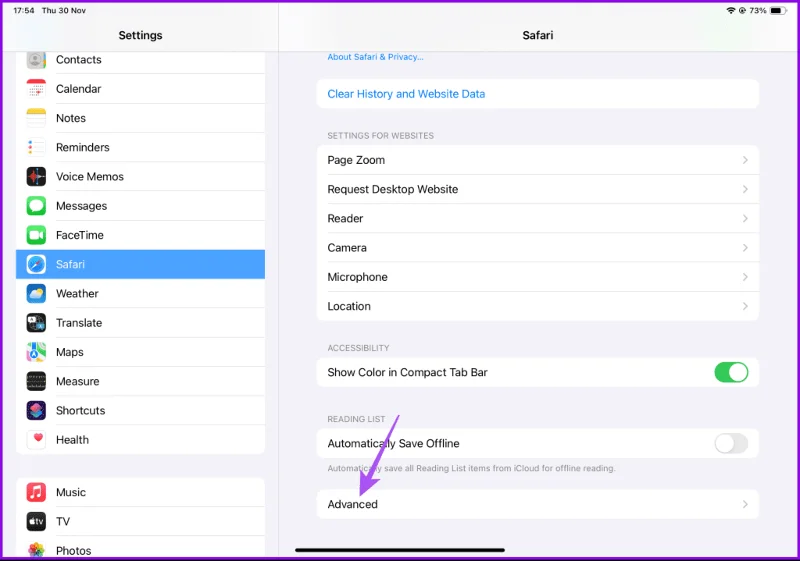Open Reader settings chevron

(745, 218)
